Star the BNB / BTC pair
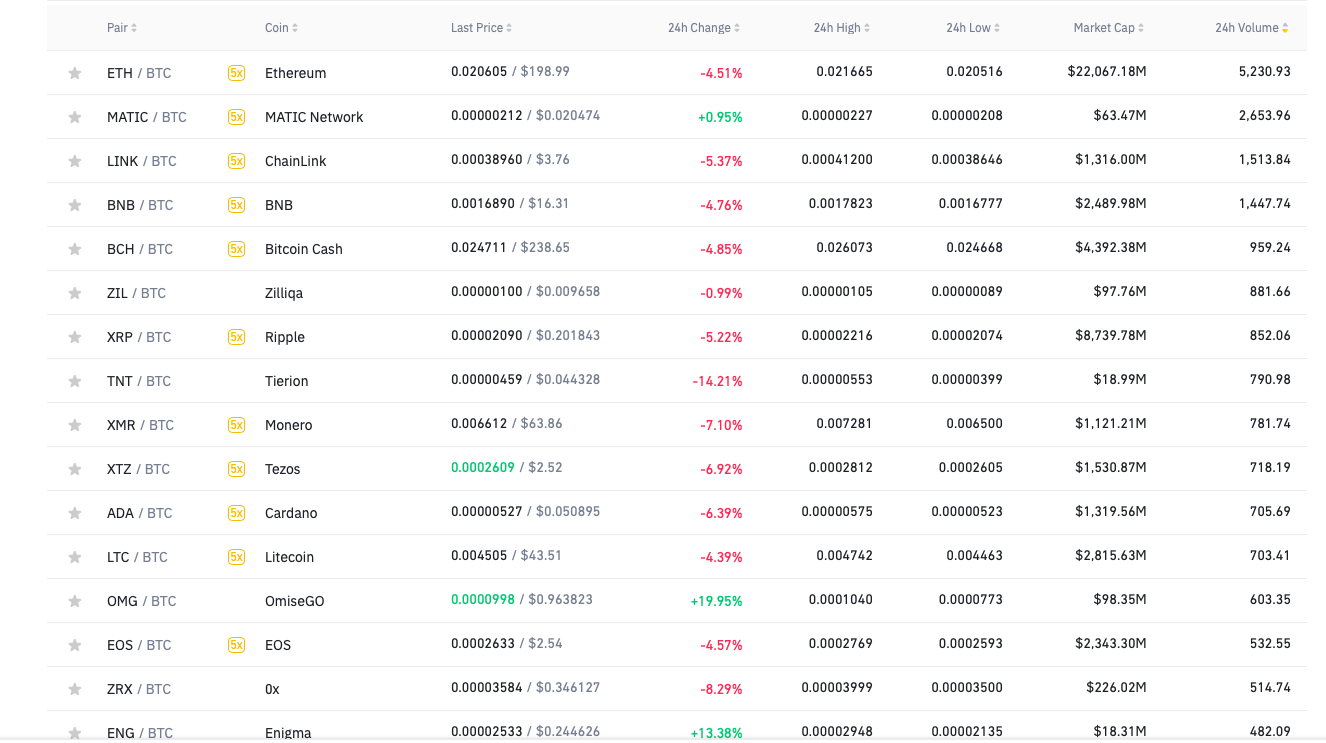The height and width of the screenshot is (743, 1326). (74, 205)
